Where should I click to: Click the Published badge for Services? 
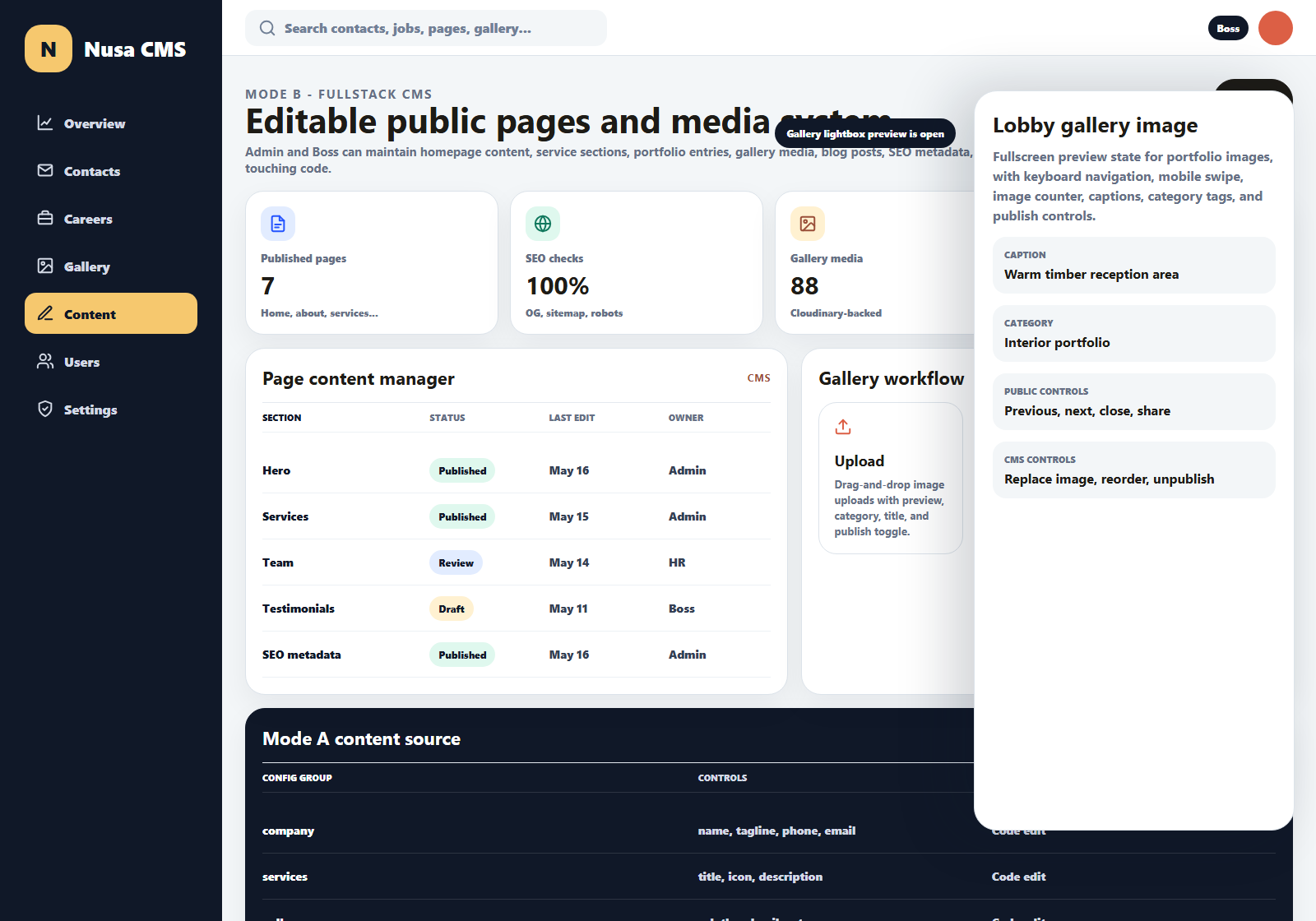pyautogui.click(x=462, y=516)
